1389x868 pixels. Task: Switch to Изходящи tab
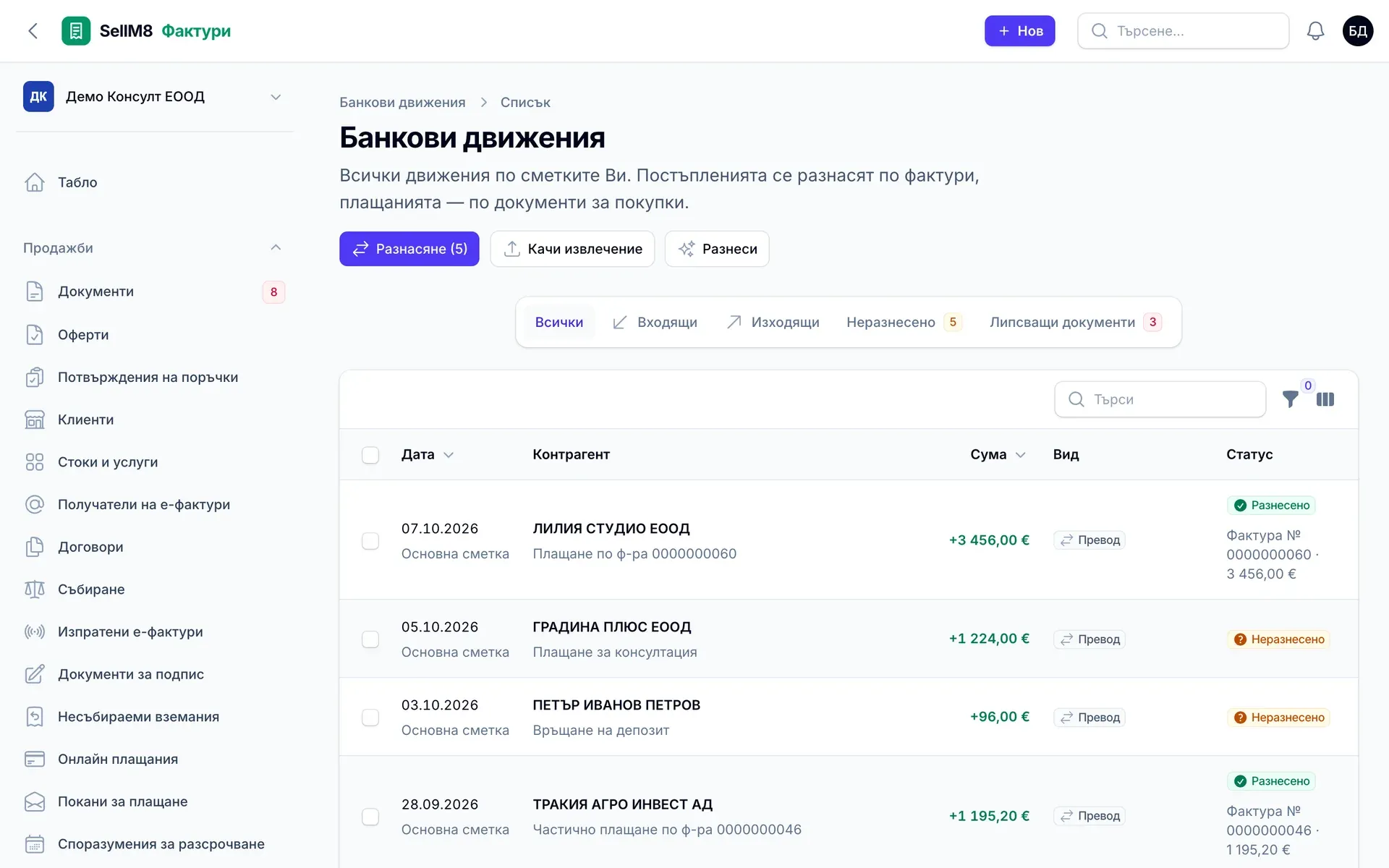[773, 322]
